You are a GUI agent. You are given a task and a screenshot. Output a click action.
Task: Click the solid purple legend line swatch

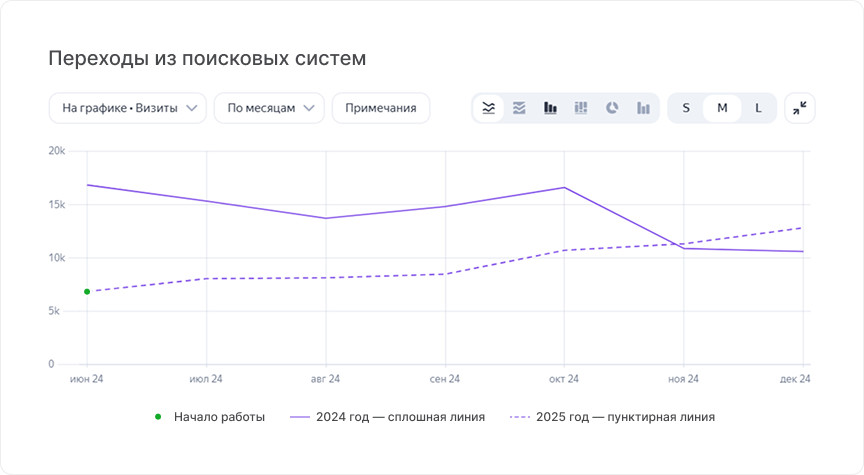[300, 418]
